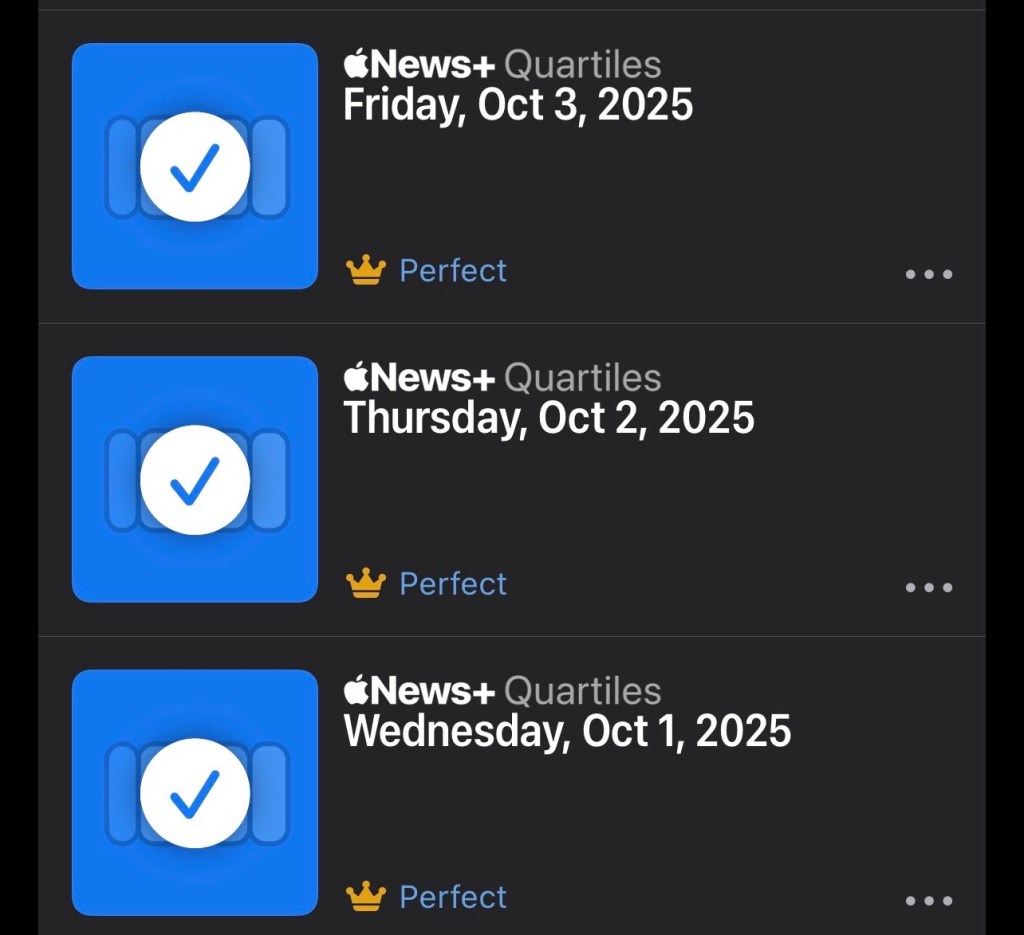
Task: Click the white checkmark circle on Friday's puzzle
Action: coord(195,167)
